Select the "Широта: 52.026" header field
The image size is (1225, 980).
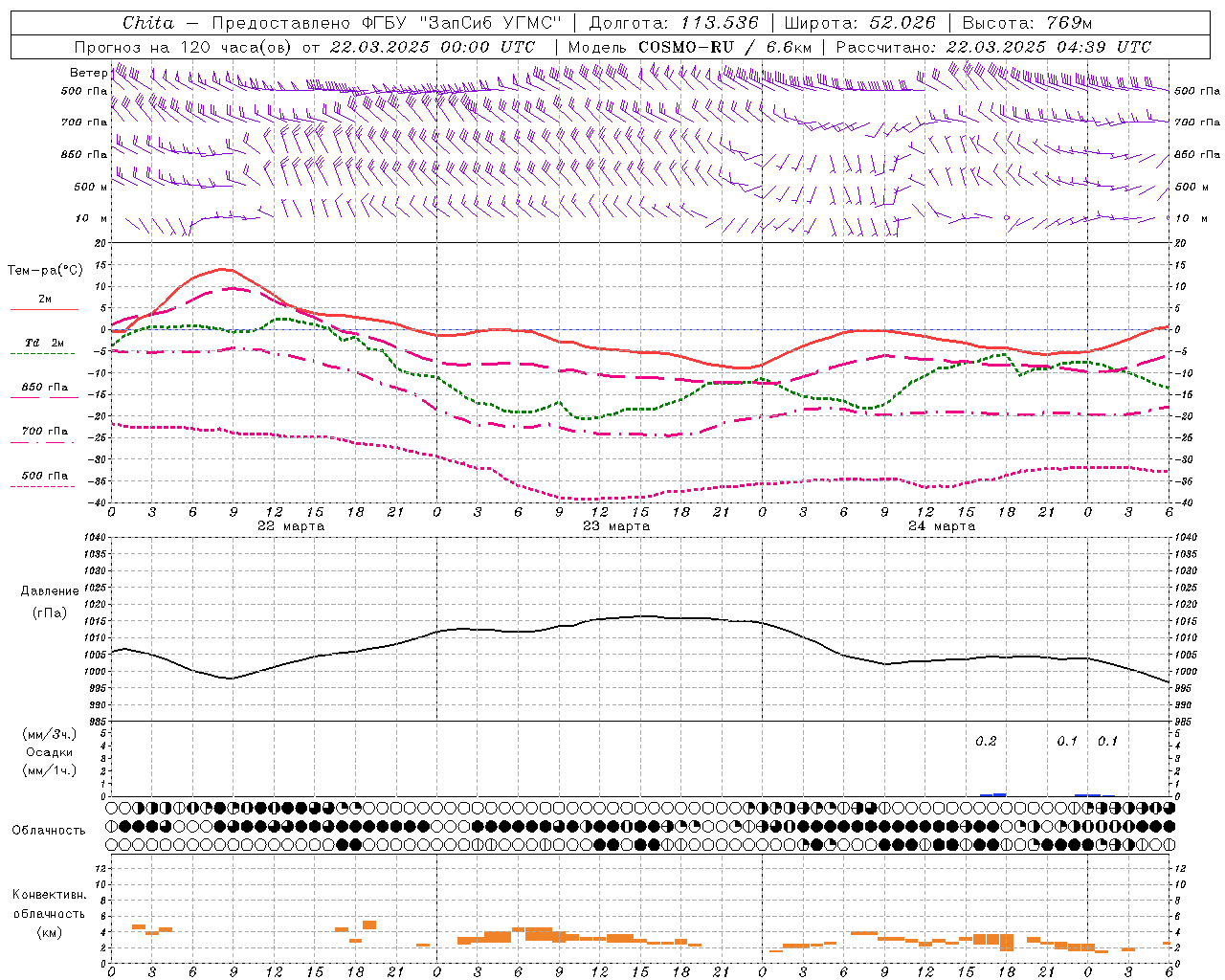[859, 23]
